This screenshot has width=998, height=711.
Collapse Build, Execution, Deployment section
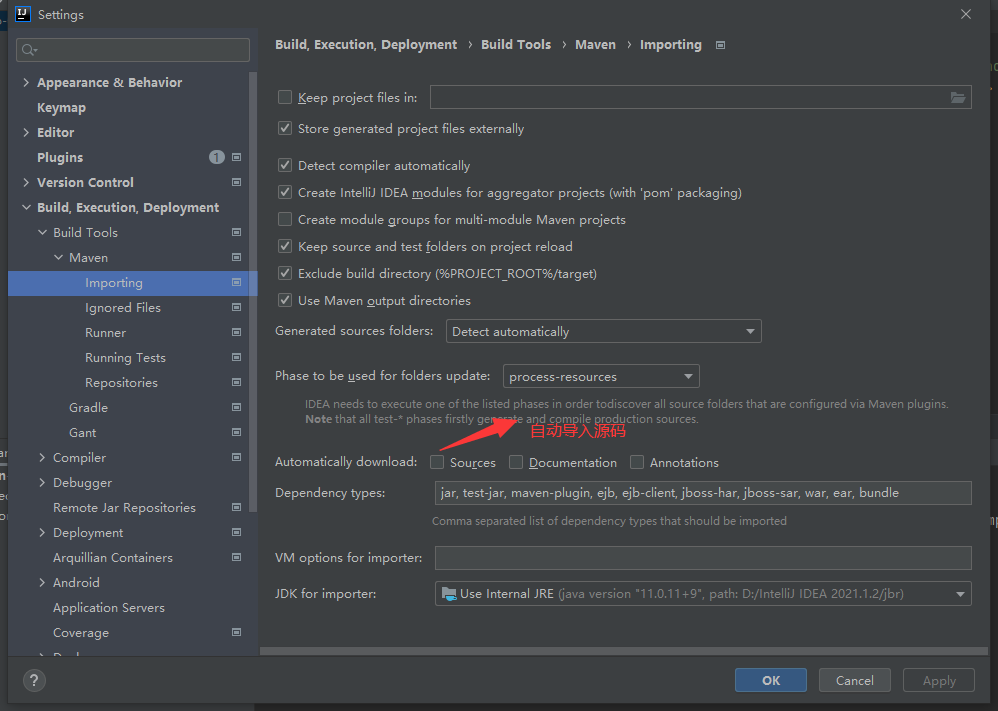[x=26, y=208]
